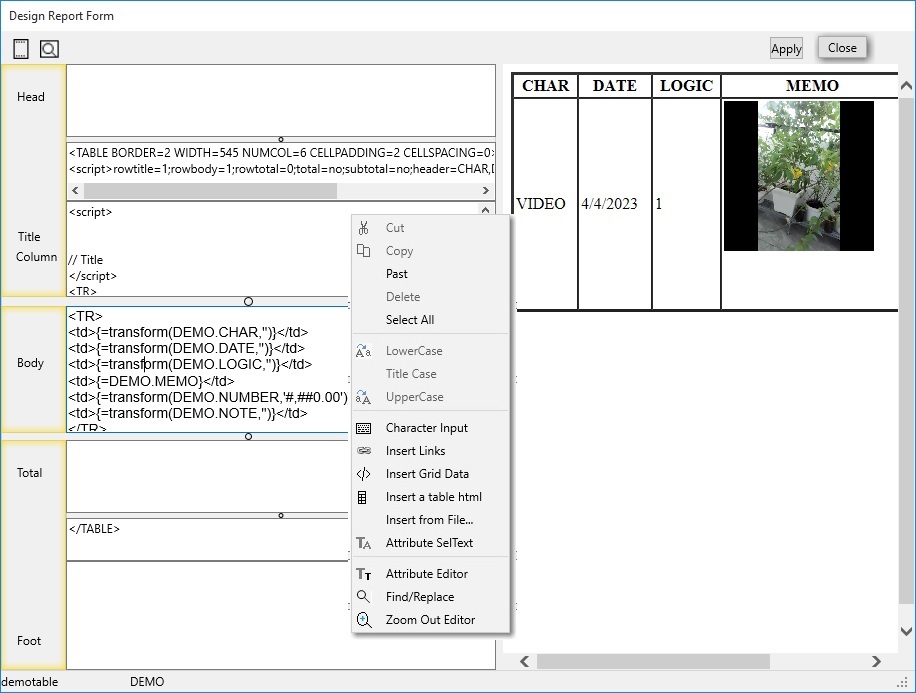
Task: Click the Insert Grid Data code icon
Action: click(364, 474)
